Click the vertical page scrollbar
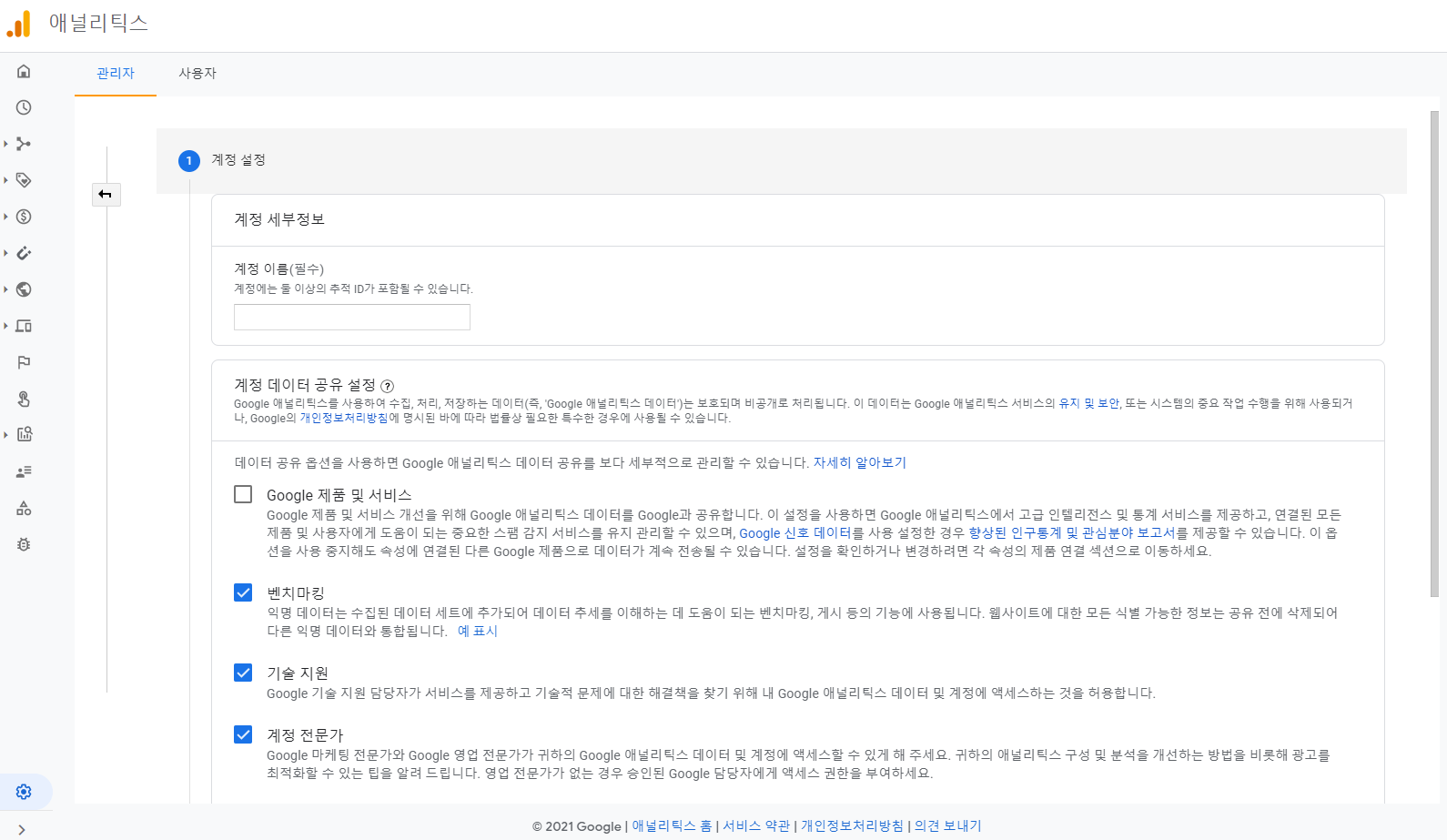 coord(1435,355)
